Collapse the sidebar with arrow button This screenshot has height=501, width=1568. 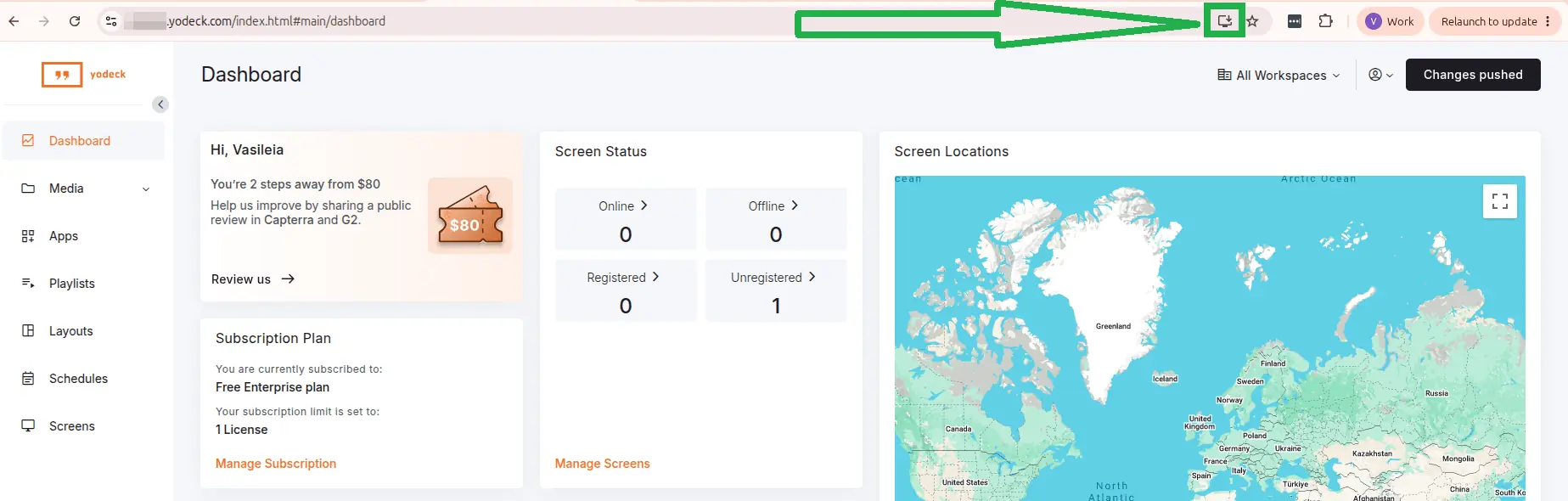pyautogui.click(x=160, y=104)
